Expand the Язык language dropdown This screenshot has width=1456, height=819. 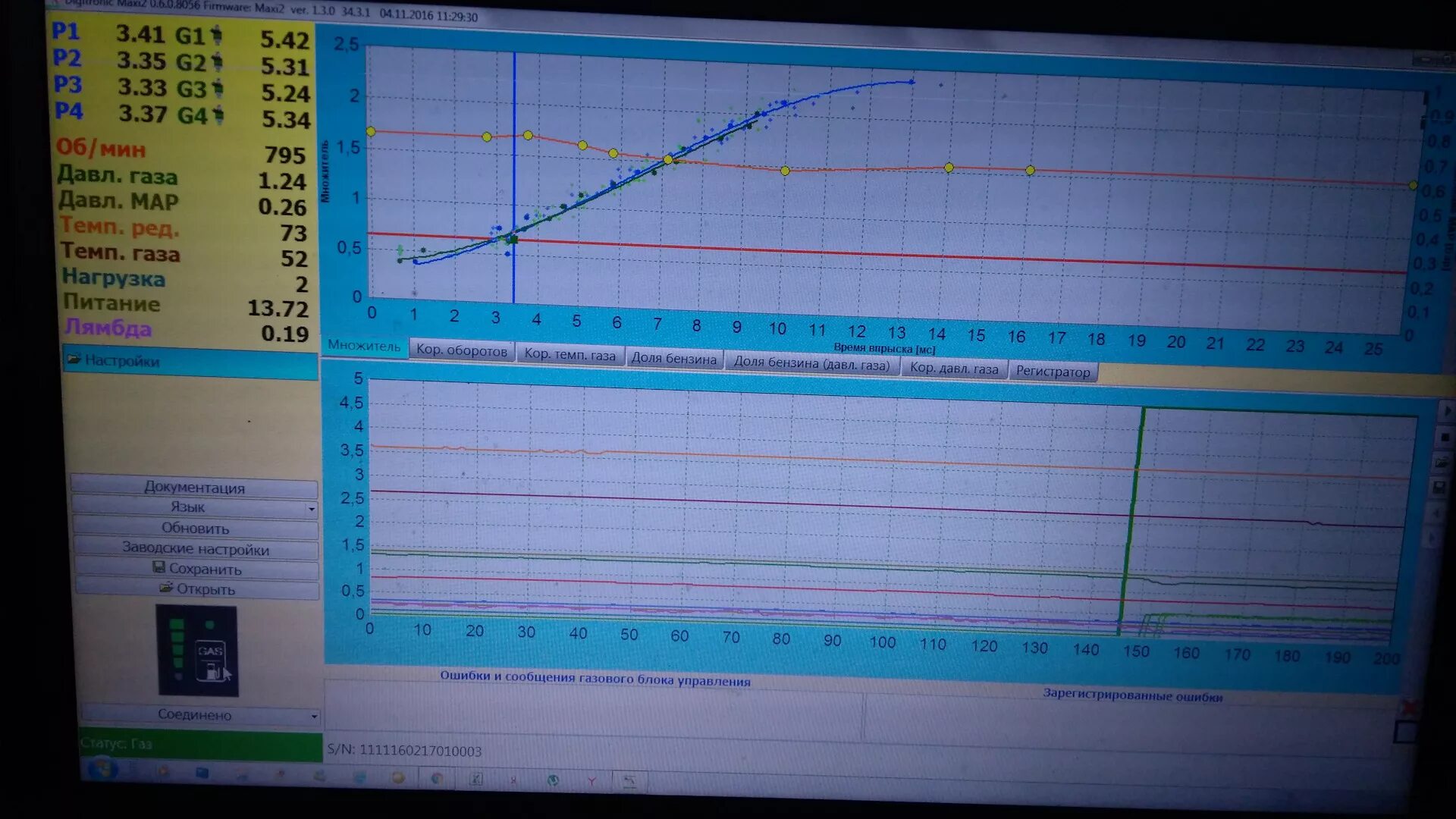click(x=311, y=509)
